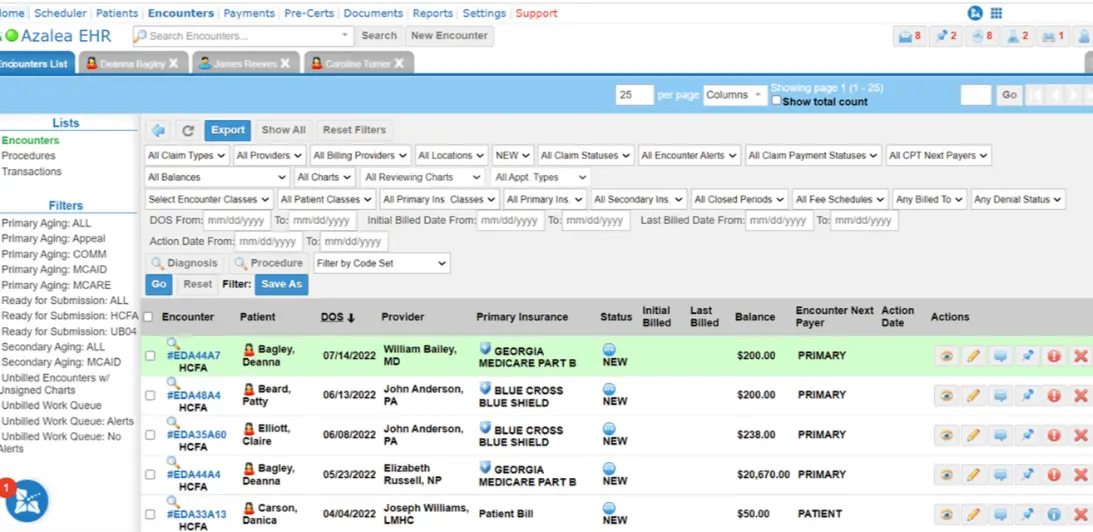The width and height of the screenshot is (1093, 532).
Task: Open the Columns dropdown
Action: 735,95
